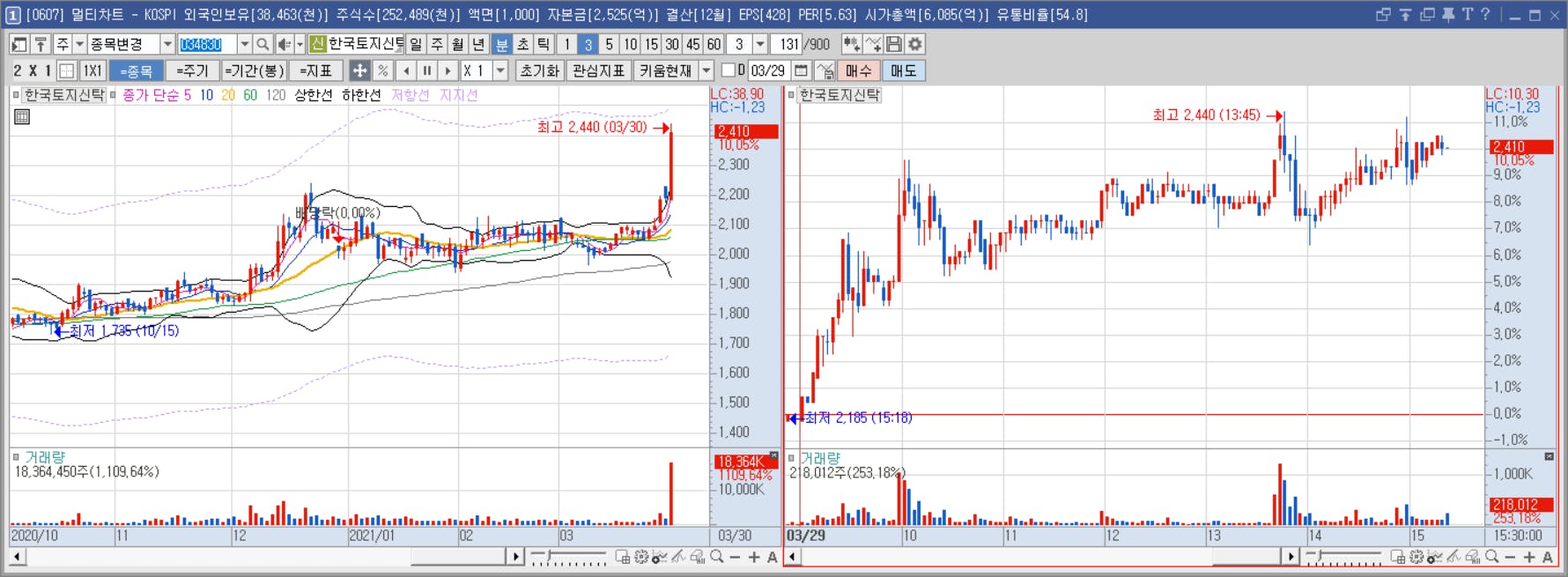Toggle the D date checkbox
1568x577 pixels.
[728, 70]
